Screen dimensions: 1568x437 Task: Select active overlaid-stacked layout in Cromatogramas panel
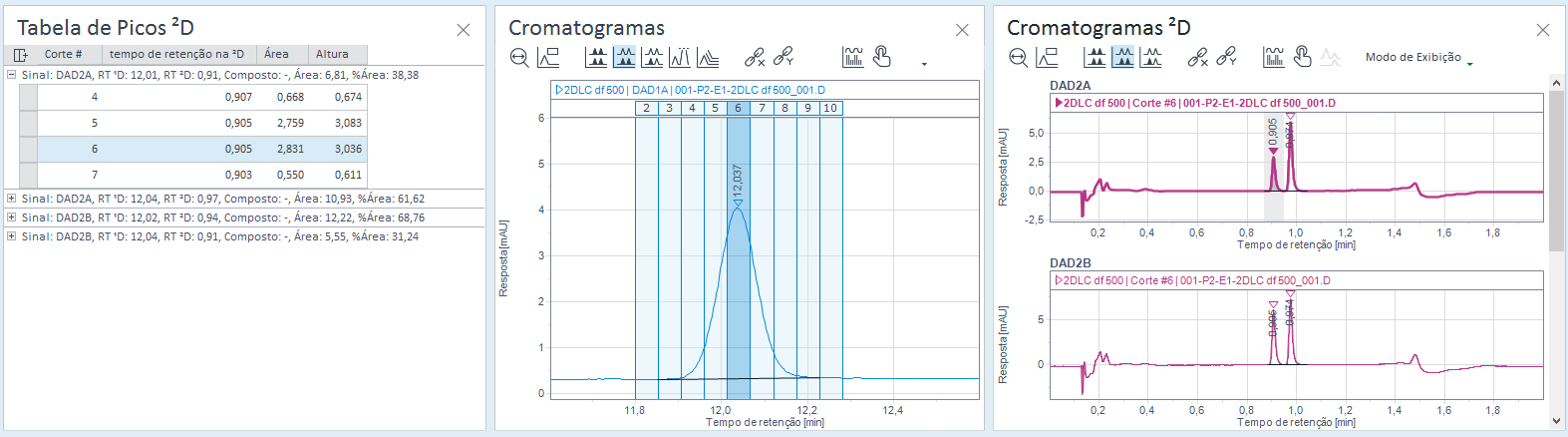click(x=624, y=58)
